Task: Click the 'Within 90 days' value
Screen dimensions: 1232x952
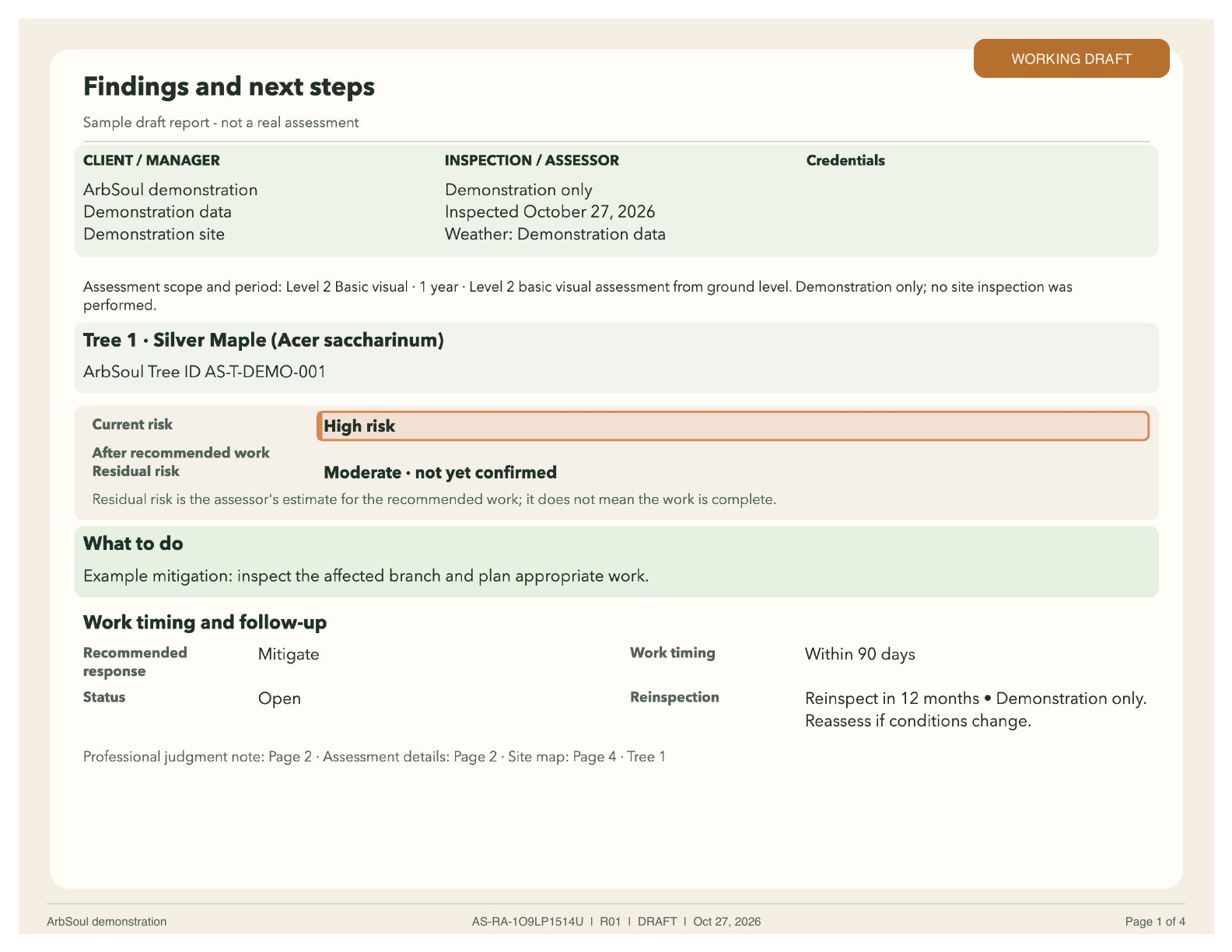Action: coord(860,654)
